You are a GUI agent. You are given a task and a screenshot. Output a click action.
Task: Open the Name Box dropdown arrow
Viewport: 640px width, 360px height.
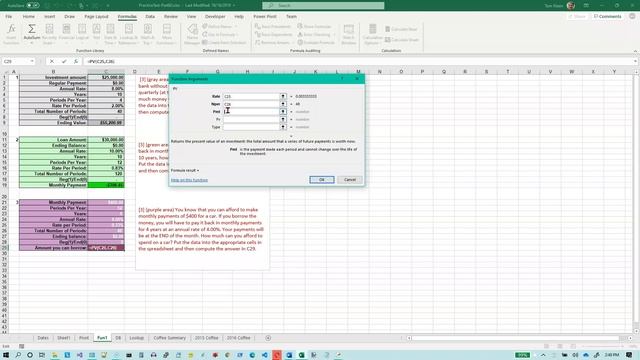[32, 61]
